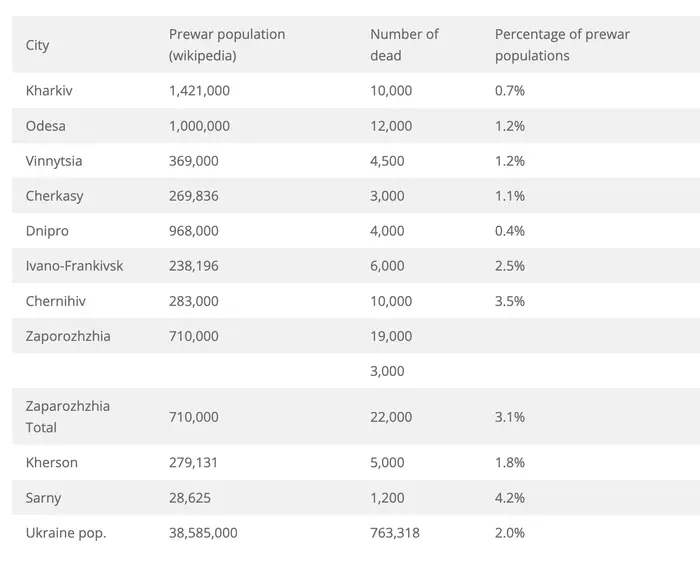Click the Zaparozhzhia Total row label

pos(68,417)
